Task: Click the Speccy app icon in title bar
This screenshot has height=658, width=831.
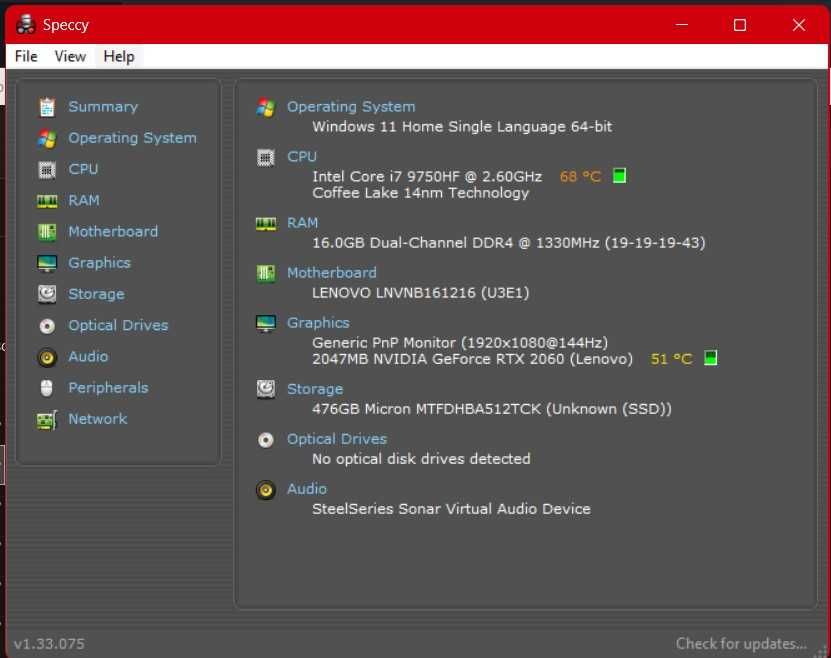Action: 25,24
